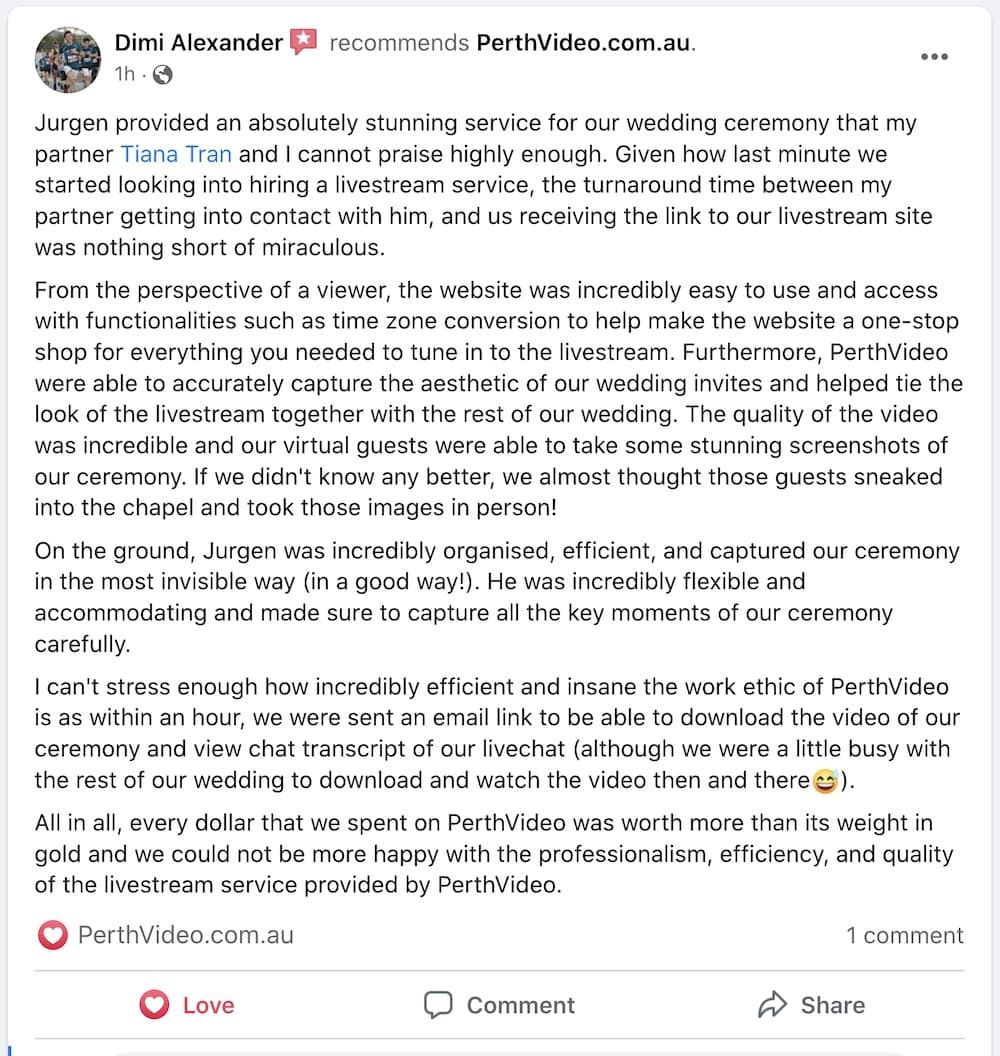Open the PerthVideo.com.au page link in header

coord(583,43)
